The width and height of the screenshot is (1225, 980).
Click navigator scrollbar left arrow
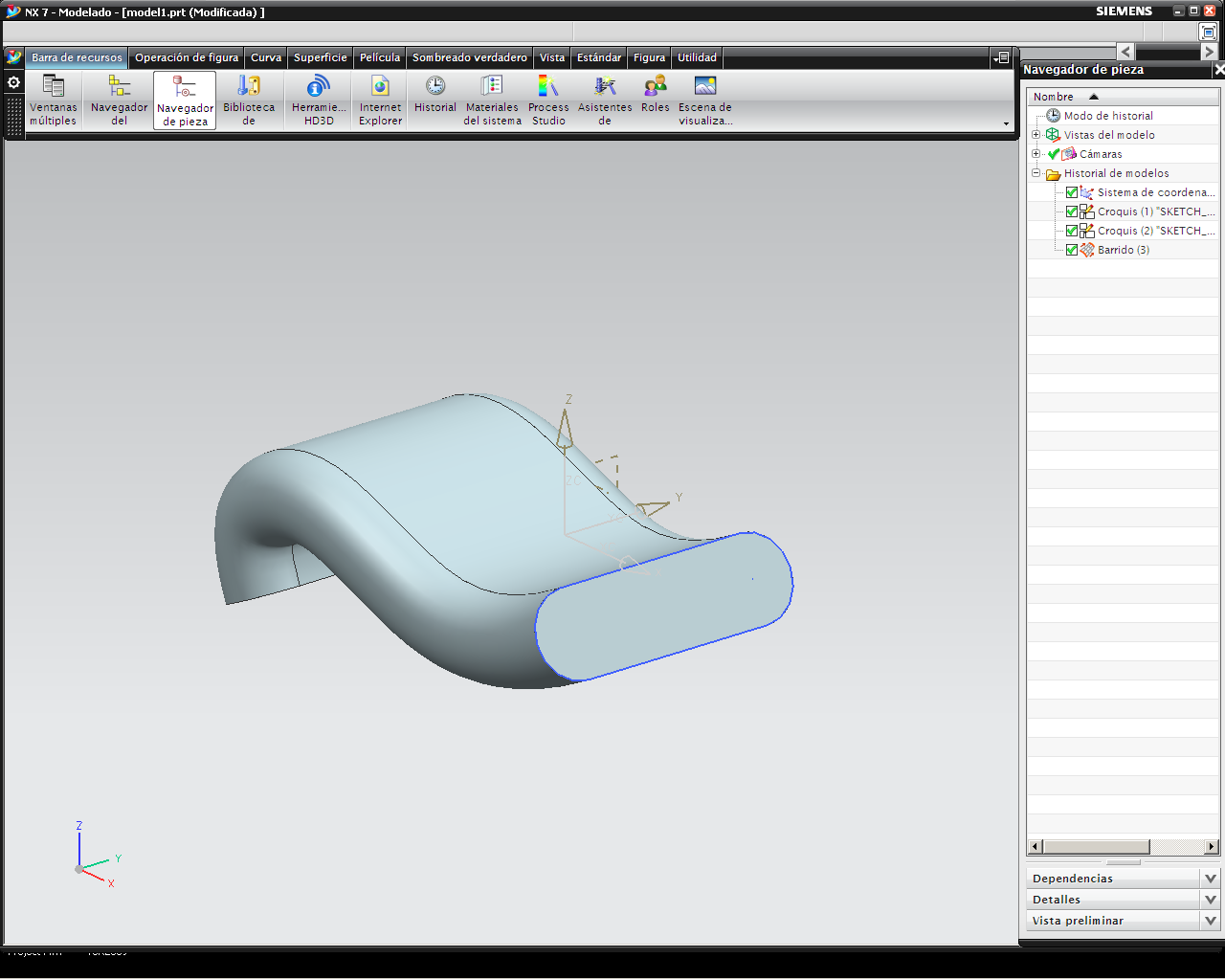(1035, 847)
